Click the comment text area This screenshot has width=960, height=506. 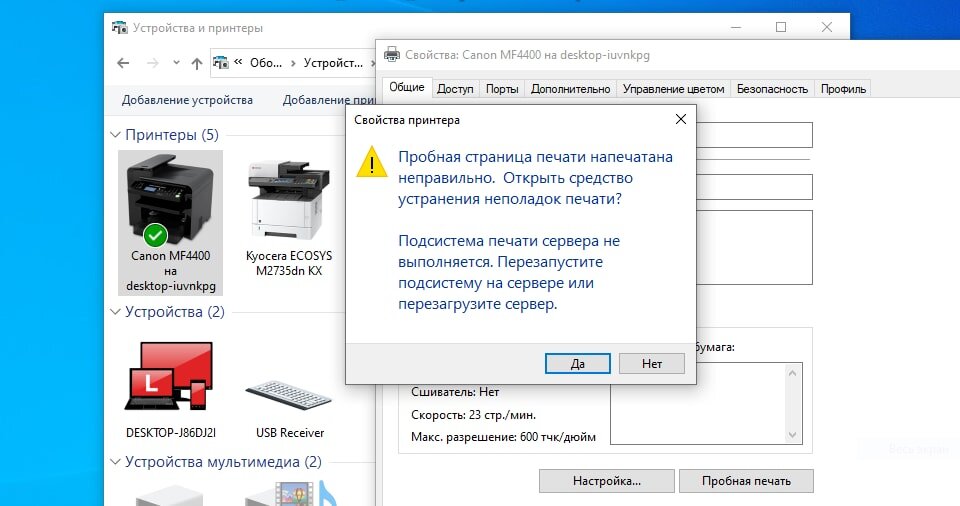[754, 247]
